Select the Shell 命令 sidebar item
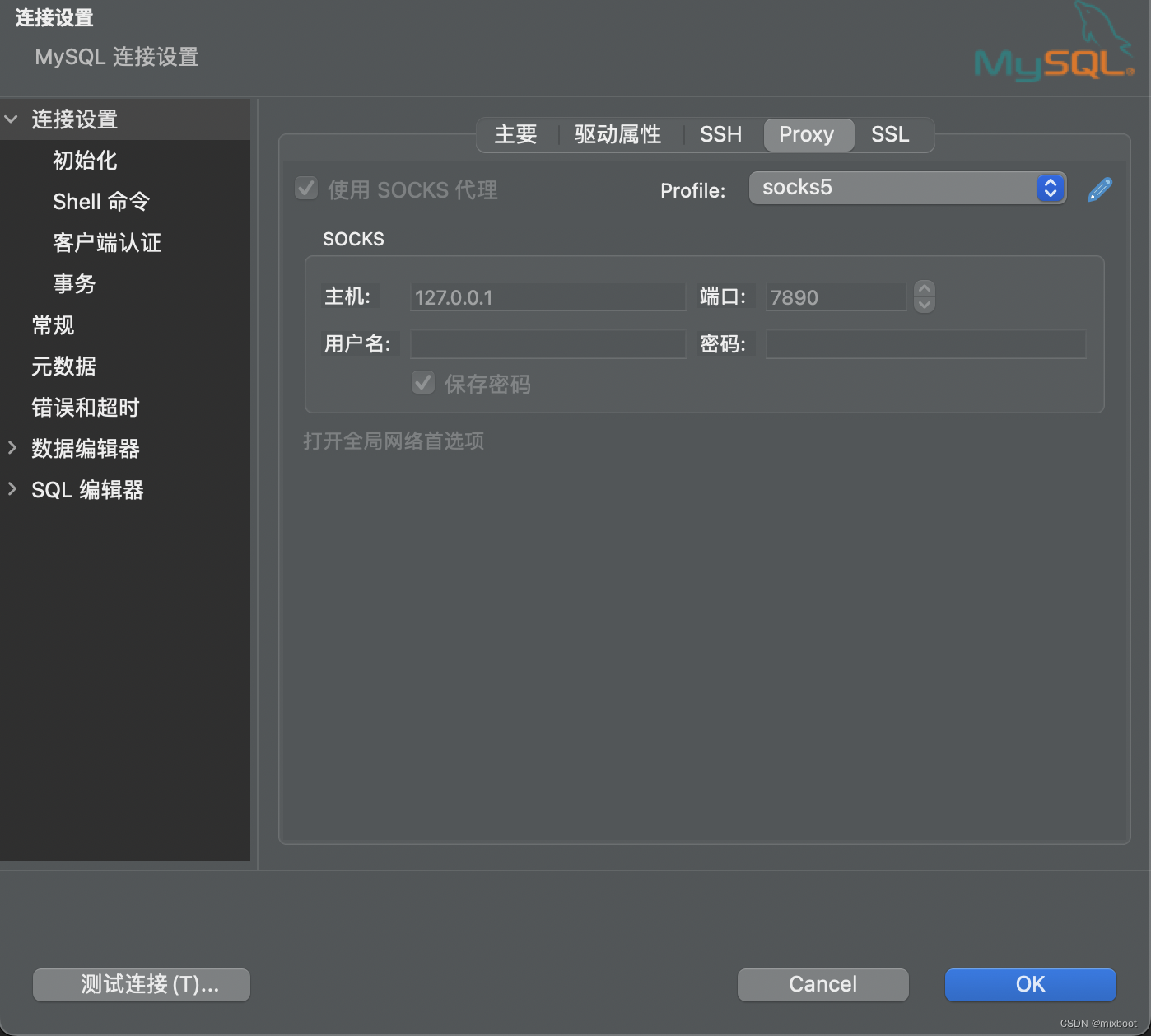The image size is (1151, 1036). click(99, 201)
